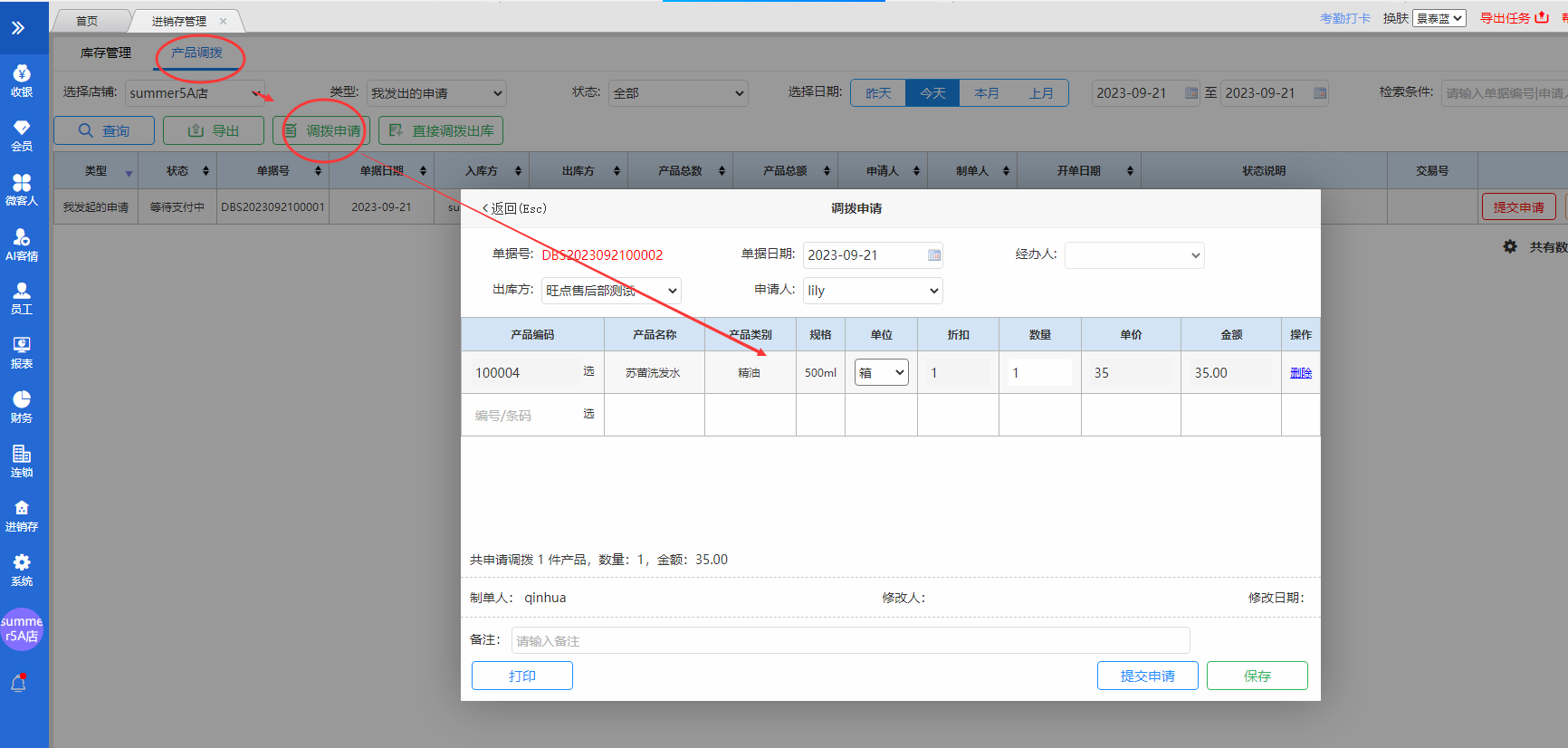Focus the 数量 quantity input field
The height and width of the screenshot is (748, 1568).
(1040, 372)
